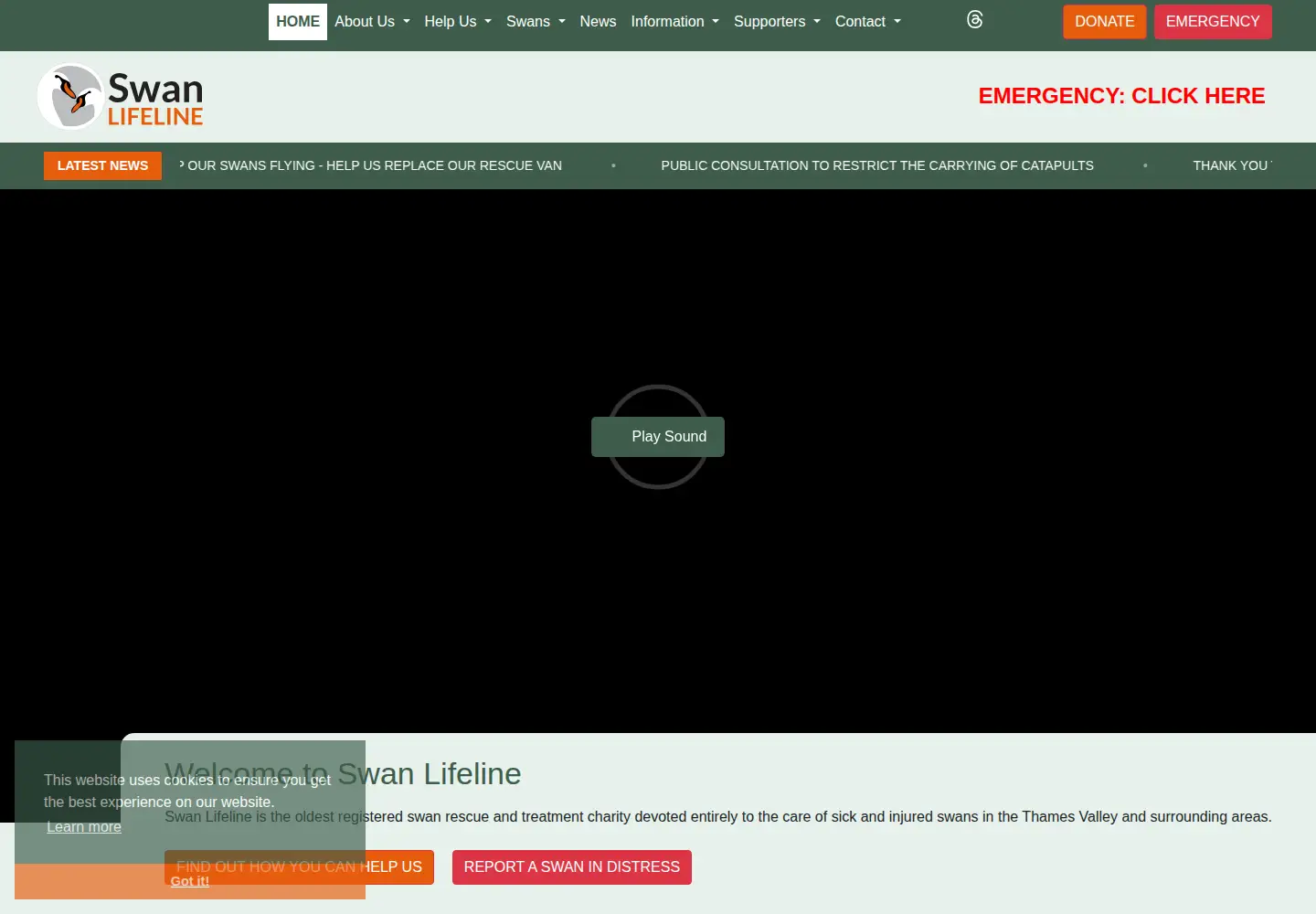Expand the Help Us dropdown menu
Viewport: 1316px width, 914px height.
pos(458,22)
